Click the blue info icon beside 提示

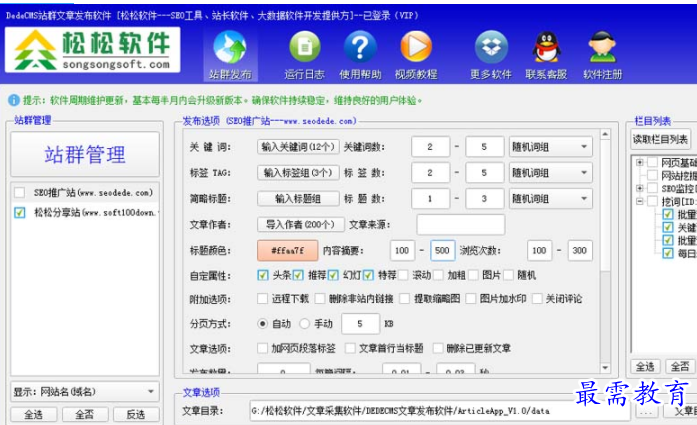click(14, 100)
